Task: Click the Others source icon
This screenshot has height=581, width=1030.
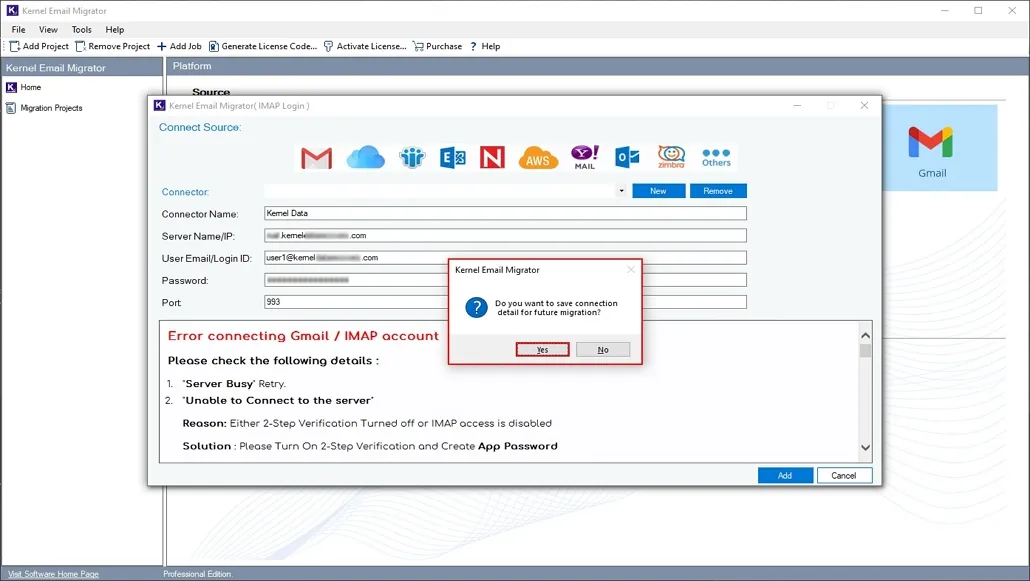Action: click(716, 157)
